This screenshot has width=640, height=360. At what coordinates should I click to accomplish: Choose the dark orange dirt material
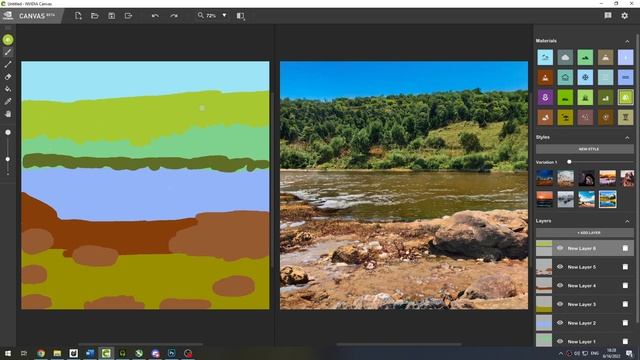545,78
